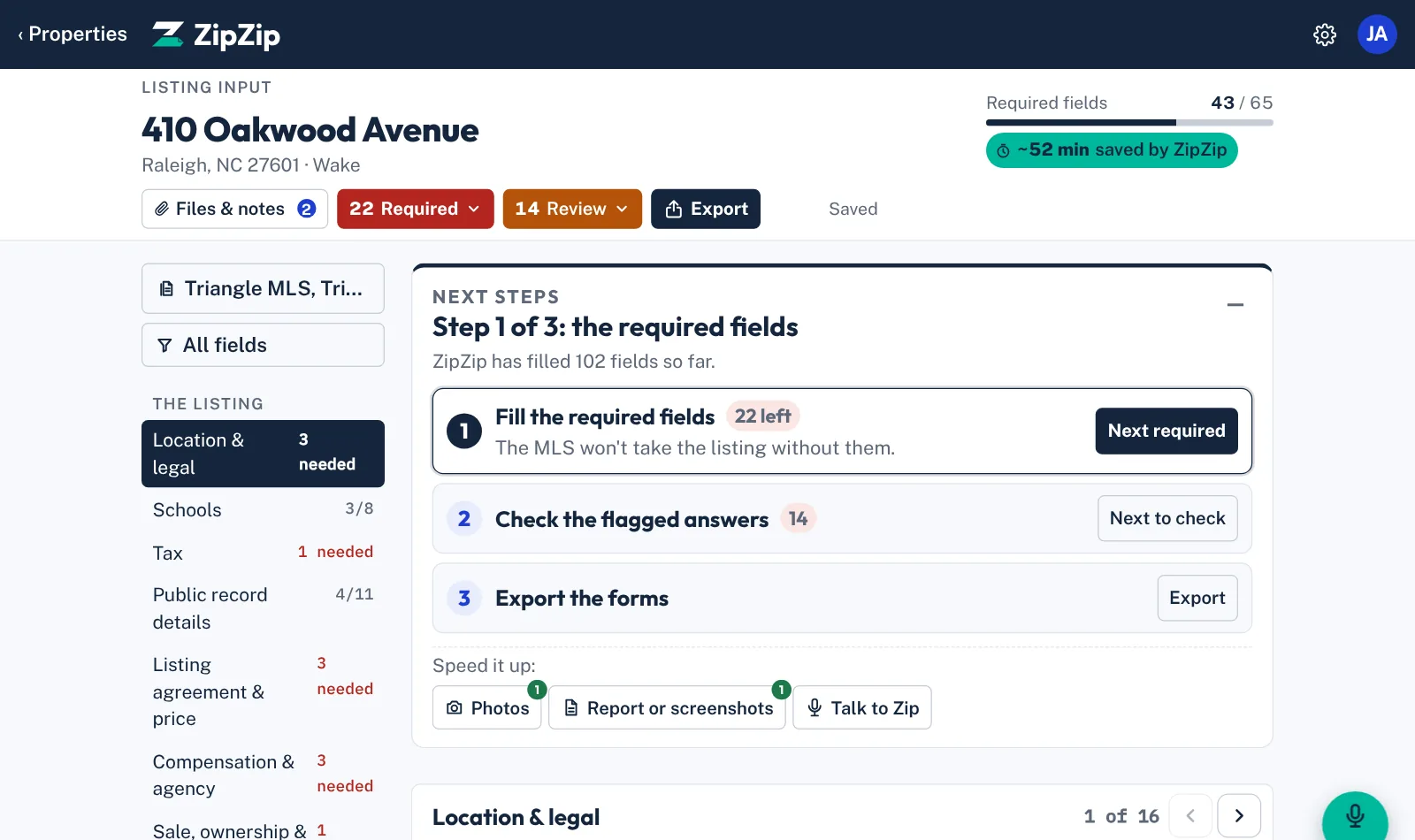Viewport: 1415px width, 840px height.
Task: Click the Required fields progress bar
Action: 1129,123
